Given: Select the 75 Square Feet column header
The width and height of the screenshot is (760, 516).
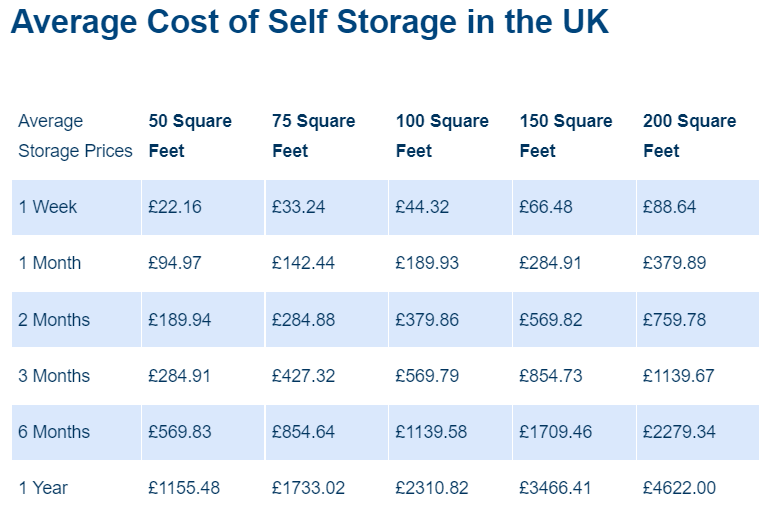Looking at the screenshot, I should (x=313, y=136).
